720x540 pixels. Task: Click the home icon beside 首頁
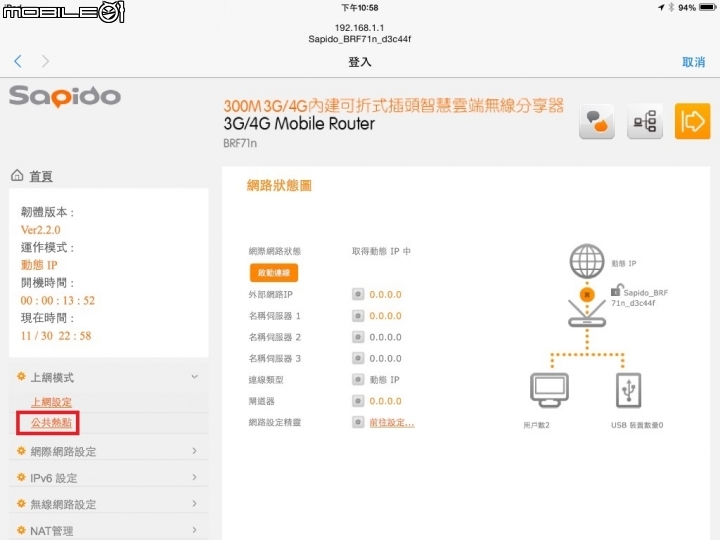17,175
